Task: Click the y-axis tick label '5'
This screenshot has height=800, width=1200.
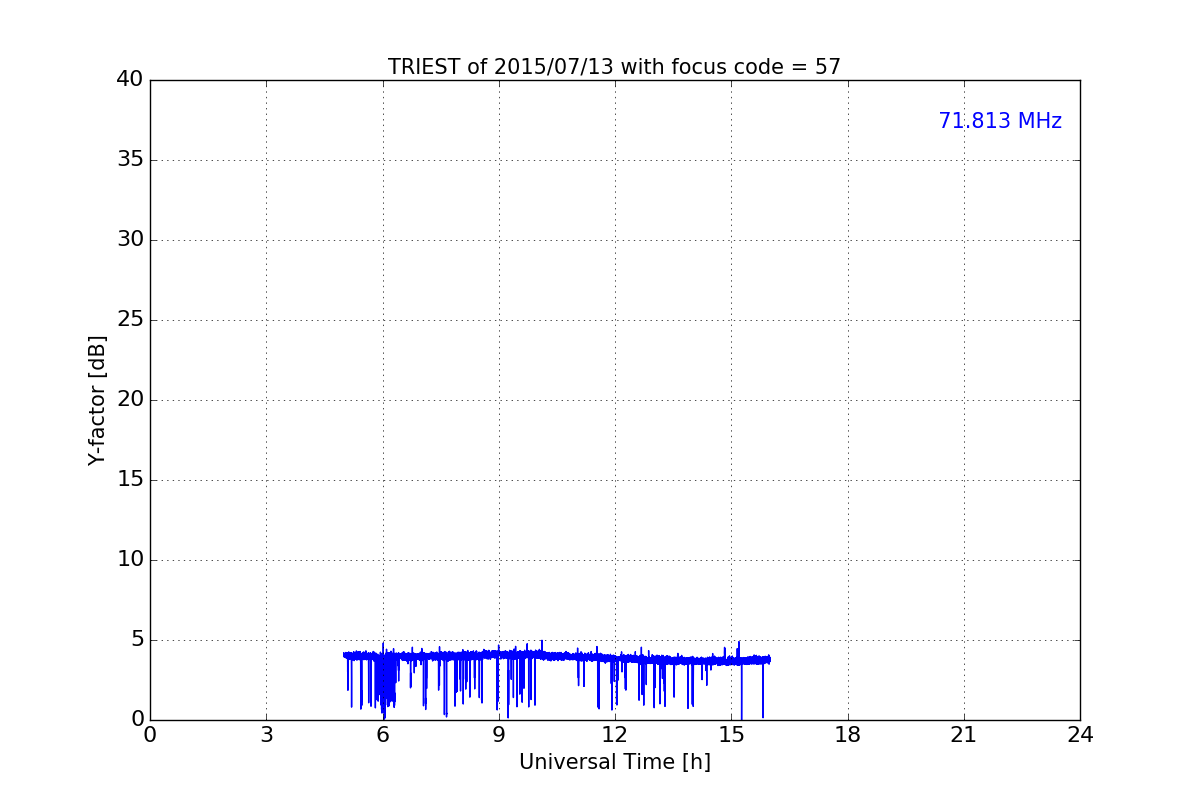Action: [x=137, y=640]
